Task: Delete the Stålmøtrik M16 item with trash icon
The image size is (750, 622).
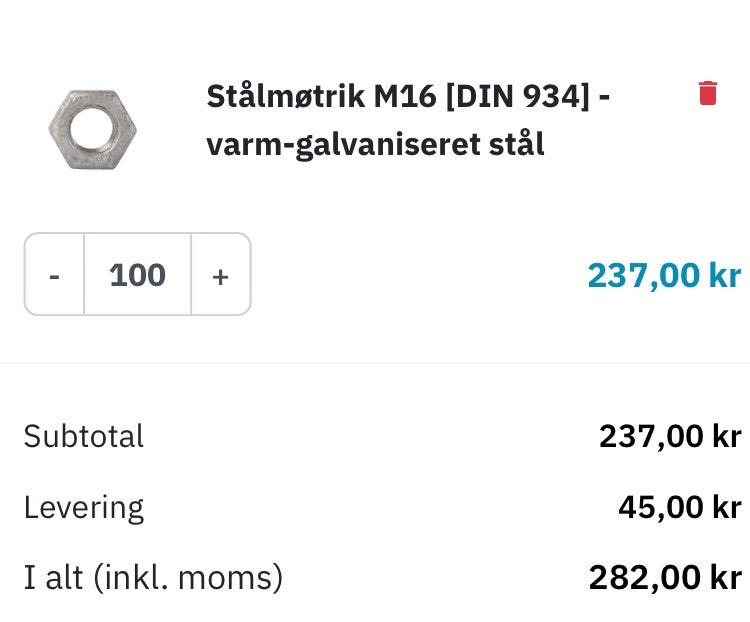Action: coord(708,94)
